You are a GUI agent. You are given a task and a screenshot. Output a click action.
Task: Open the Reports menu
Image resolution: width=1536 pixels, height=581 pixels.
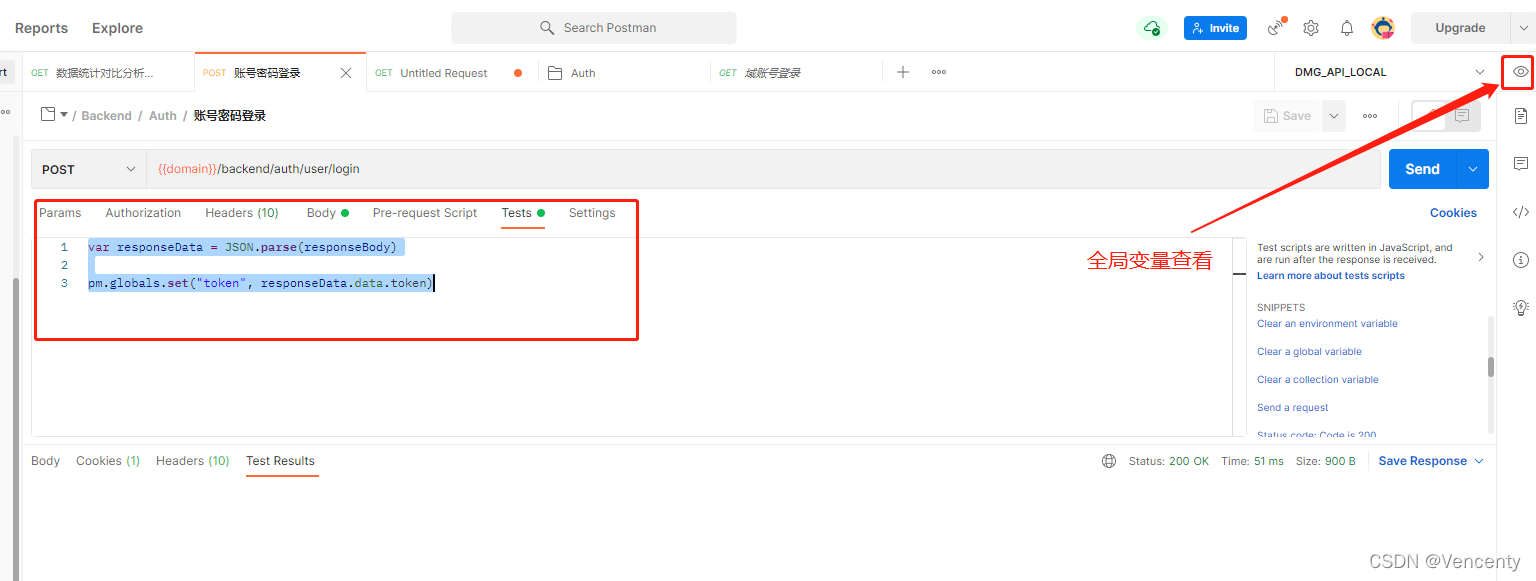42,28
